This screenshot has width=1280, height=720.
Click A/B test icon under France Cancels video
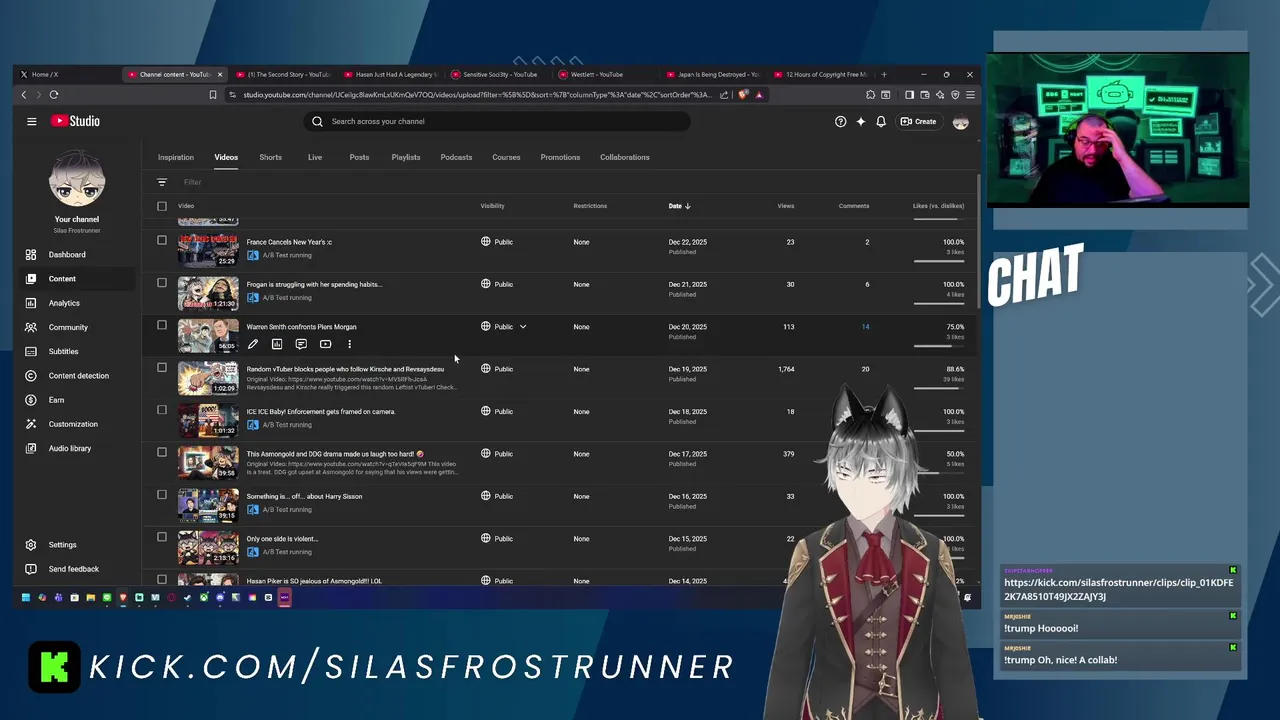pyautogui.click(x=253, y=255)
